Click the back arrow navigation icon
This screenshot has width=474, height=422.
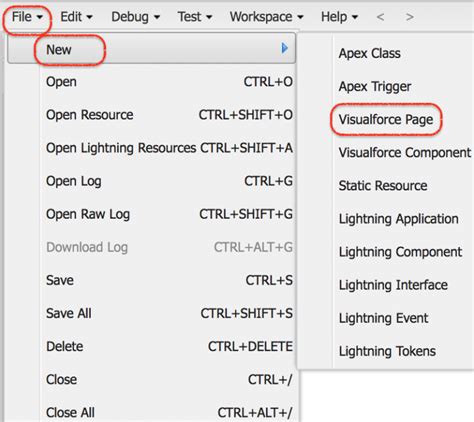pos(380,17)
